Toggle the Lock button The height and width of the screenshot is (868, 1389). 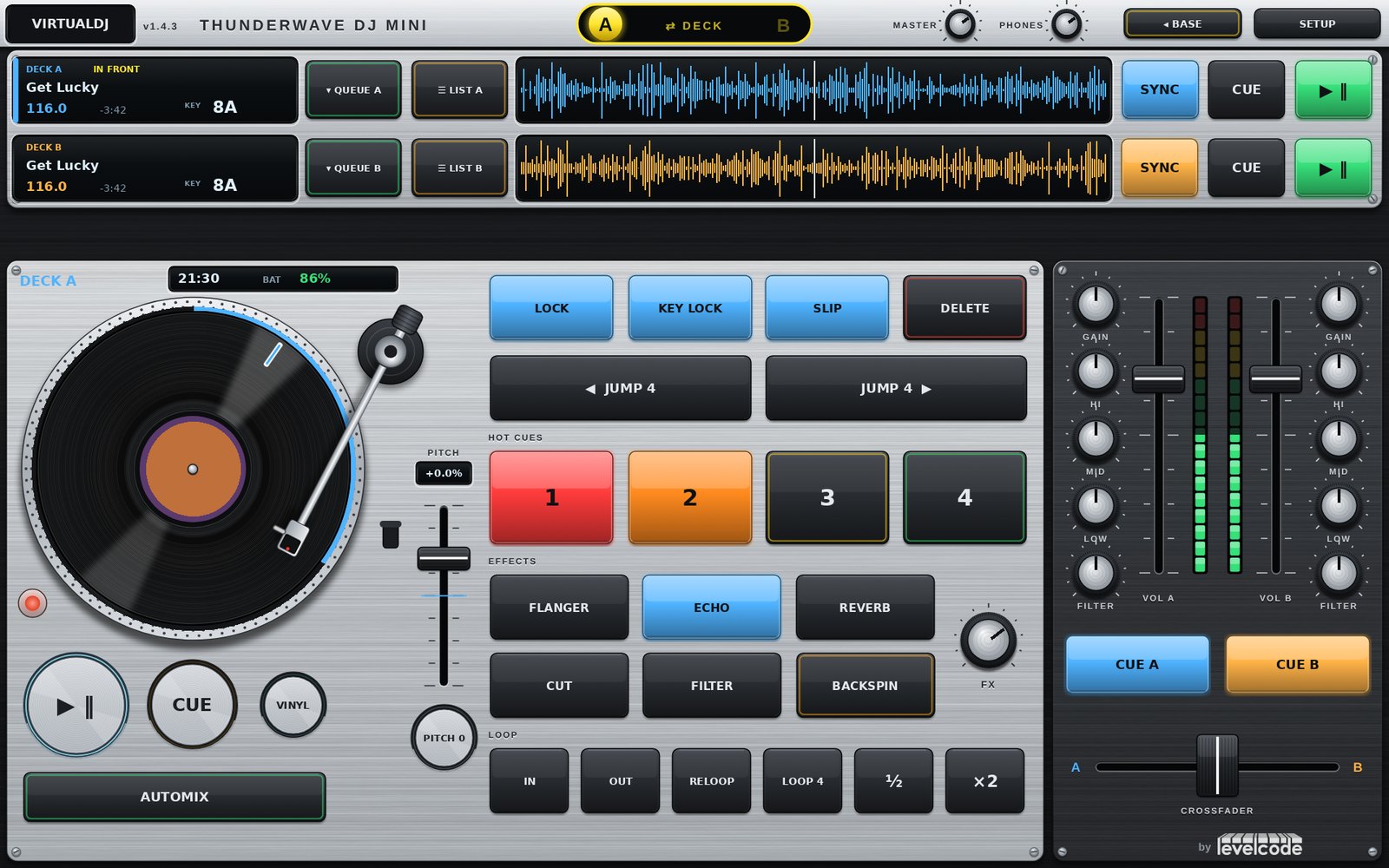551,308
